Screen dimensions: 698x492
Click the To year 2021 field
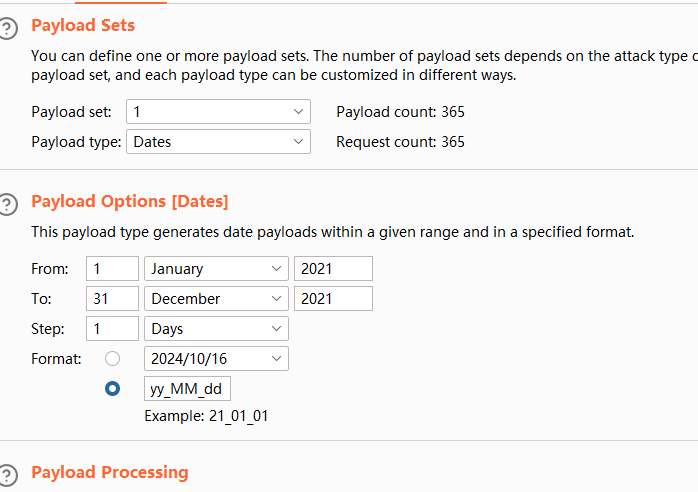pos(333,299)
